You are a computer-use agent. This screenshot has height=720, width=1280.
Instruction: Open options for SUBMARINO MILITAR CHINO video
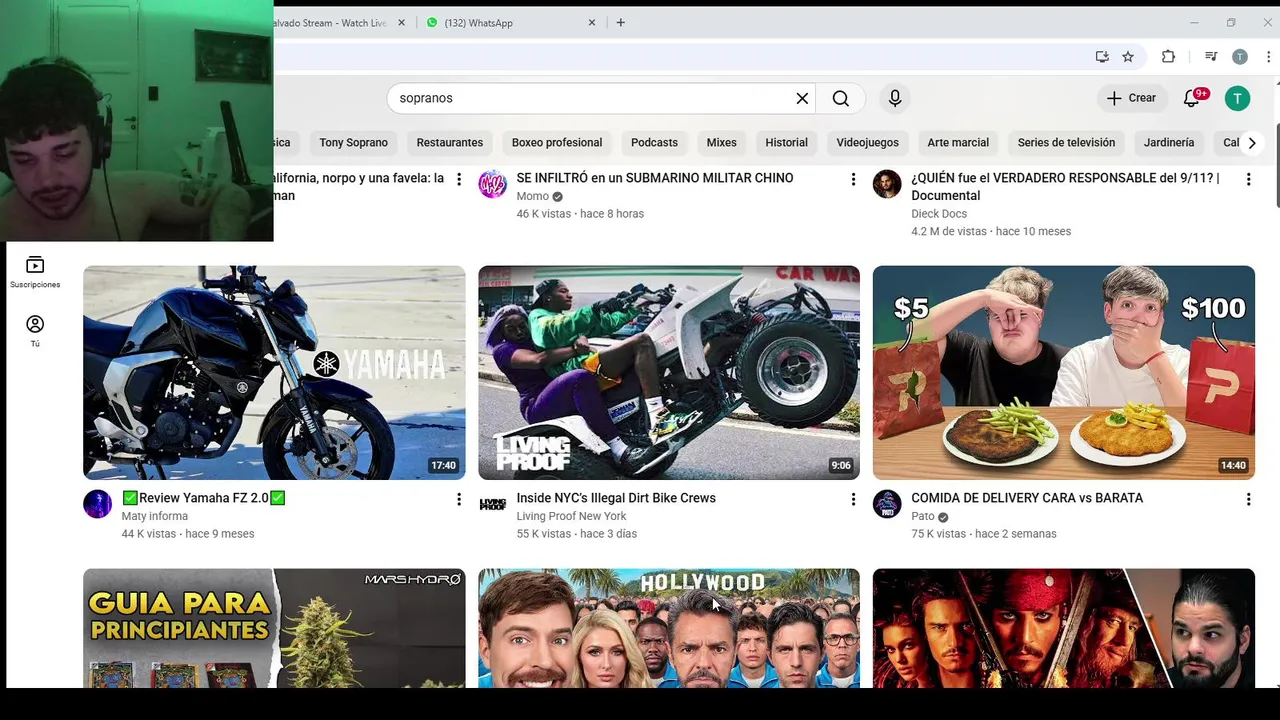pos(853,179)
